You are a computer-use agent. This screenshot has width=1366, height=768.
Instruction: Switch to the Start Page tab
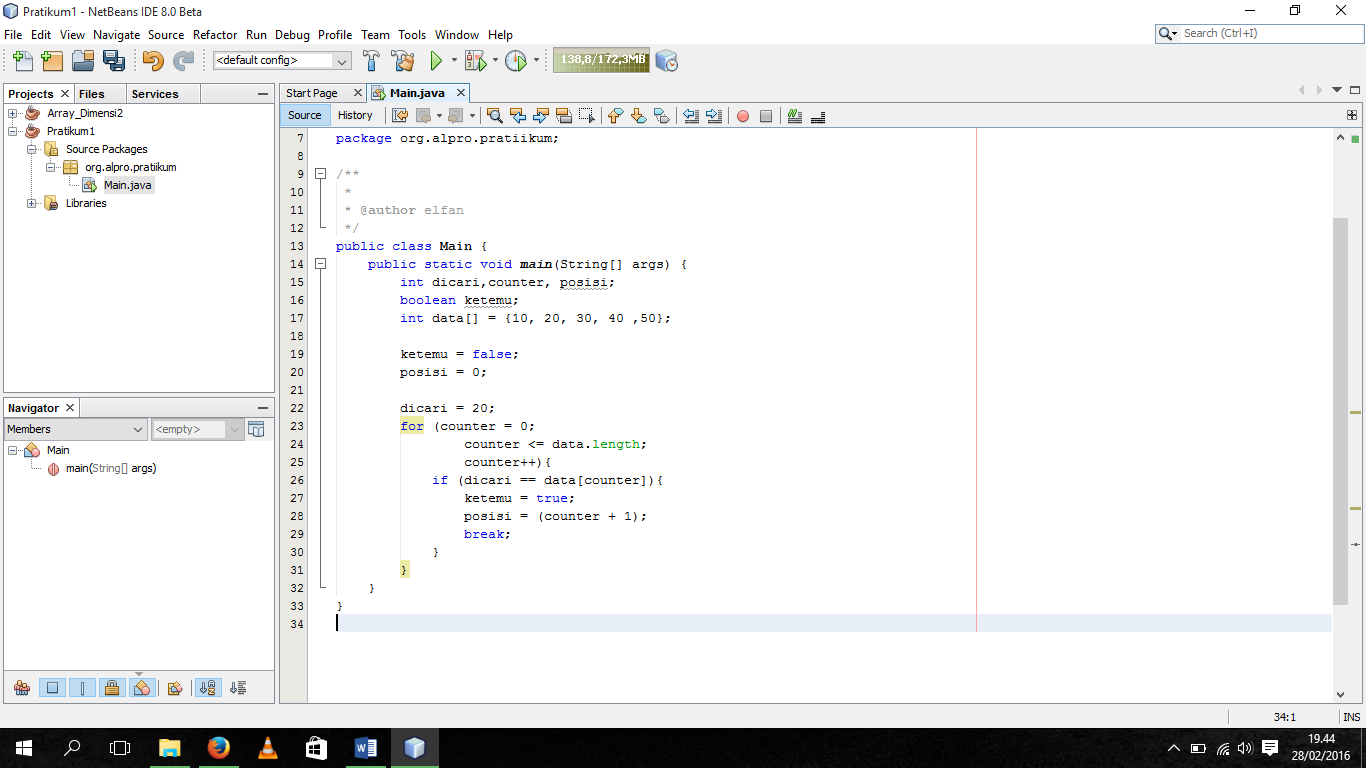(x=312, y=92)
